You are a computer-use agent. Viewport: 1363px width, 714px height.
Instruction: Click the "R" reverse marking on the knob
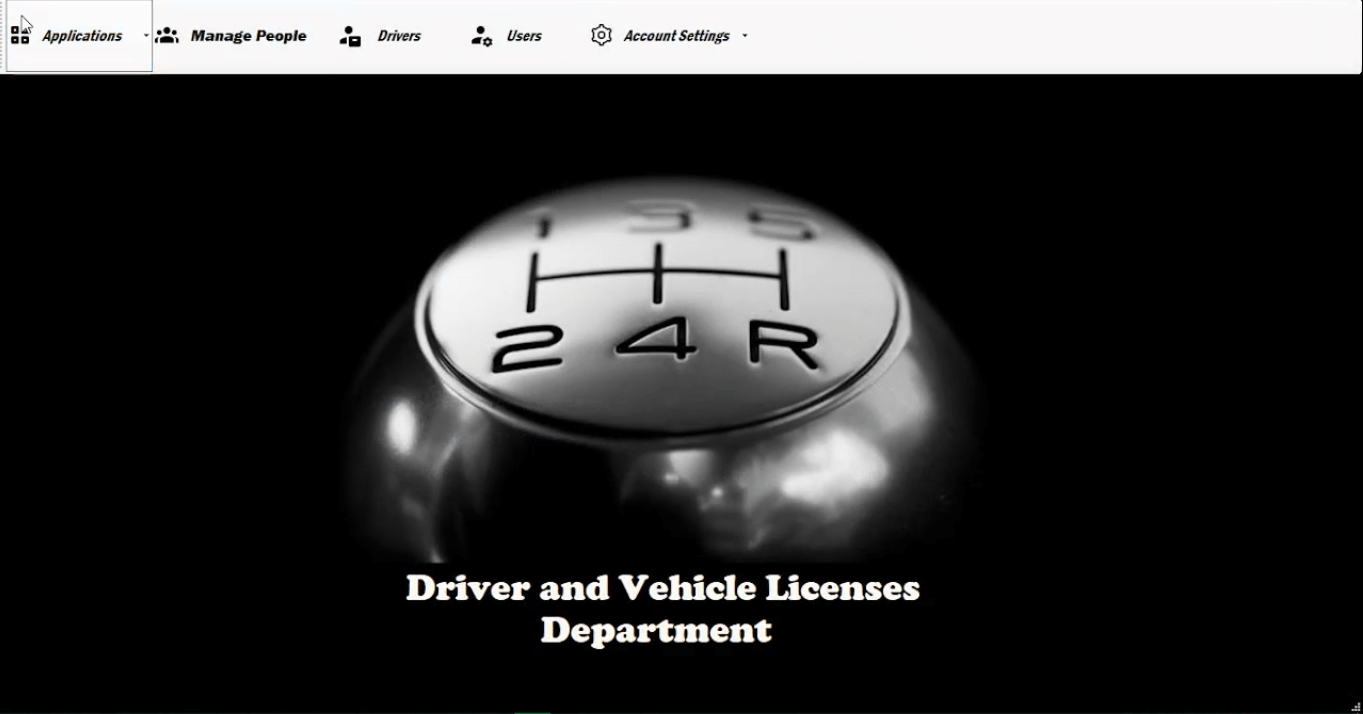pos(783,346)
